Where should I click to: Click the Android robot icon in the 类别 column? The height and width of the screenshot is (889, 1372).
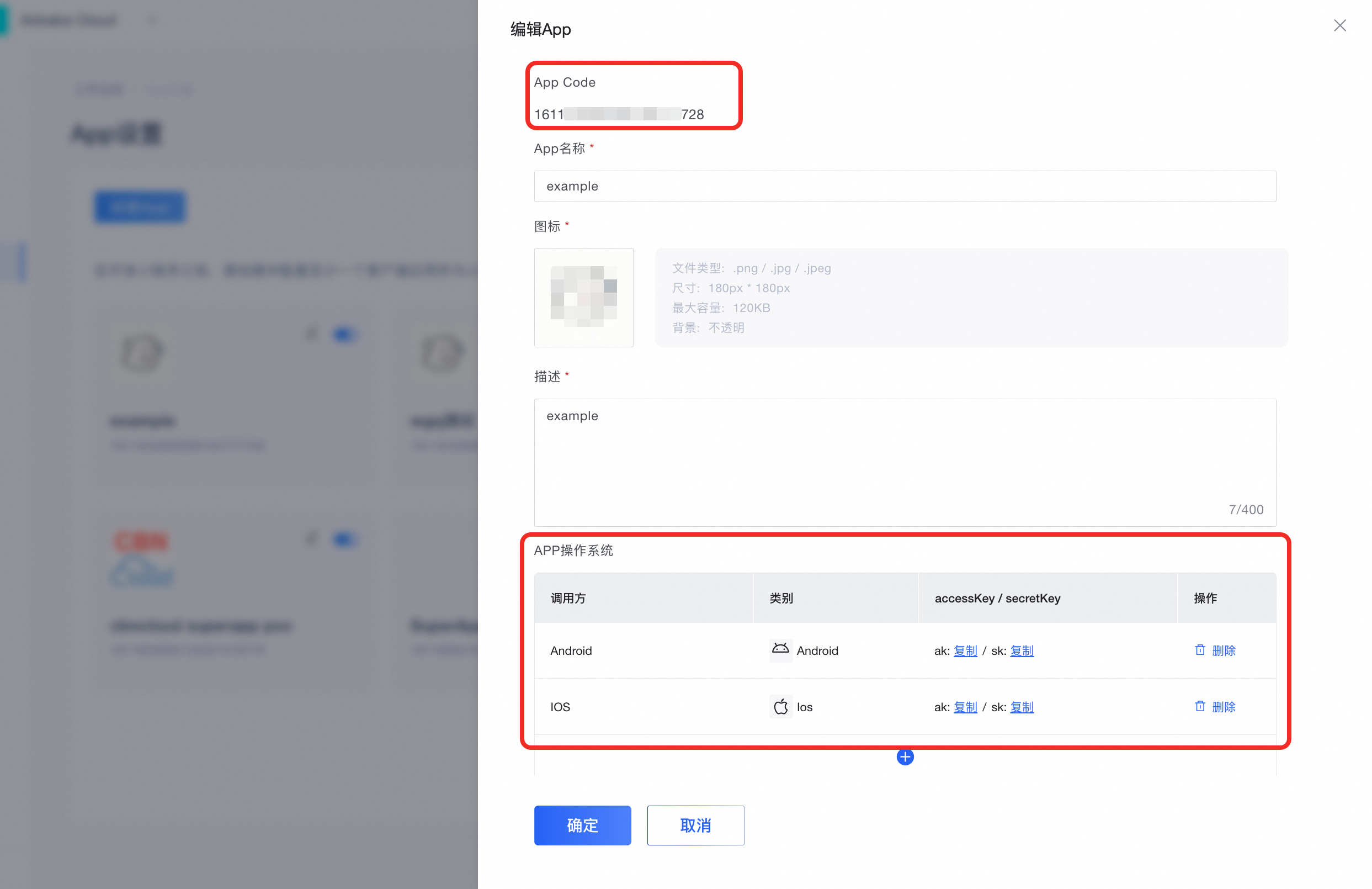click(x=780, y=649)
